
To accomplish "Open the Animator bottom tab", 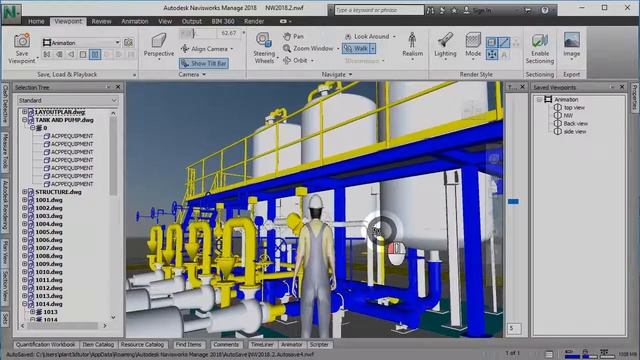I will (x=291, y=345).
